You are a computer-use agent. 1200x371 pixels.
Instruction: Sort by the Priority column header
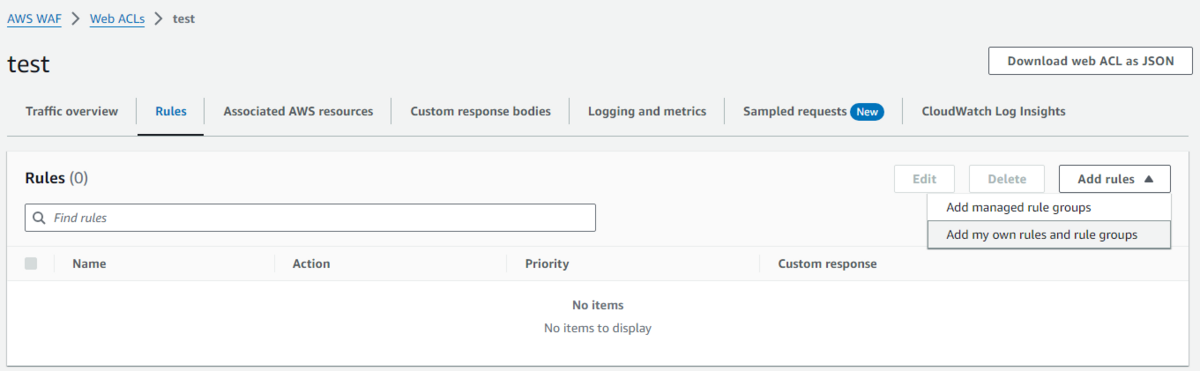pyautogui.click(x=547, y=264)
